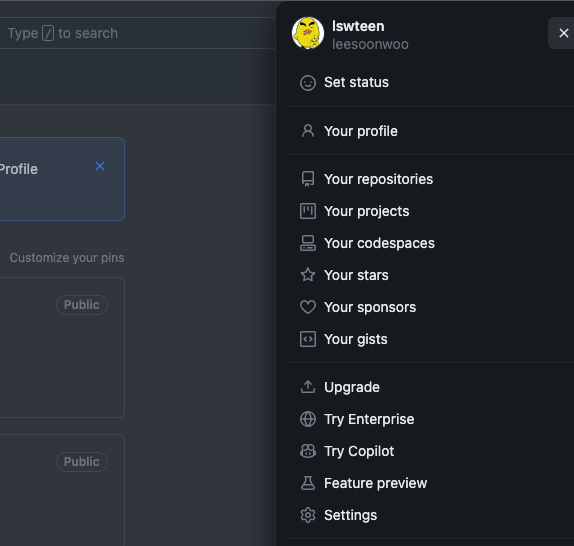This screenshot has width=574, height=546.
Task: Click the Customize your pins link
Action: 67,258
